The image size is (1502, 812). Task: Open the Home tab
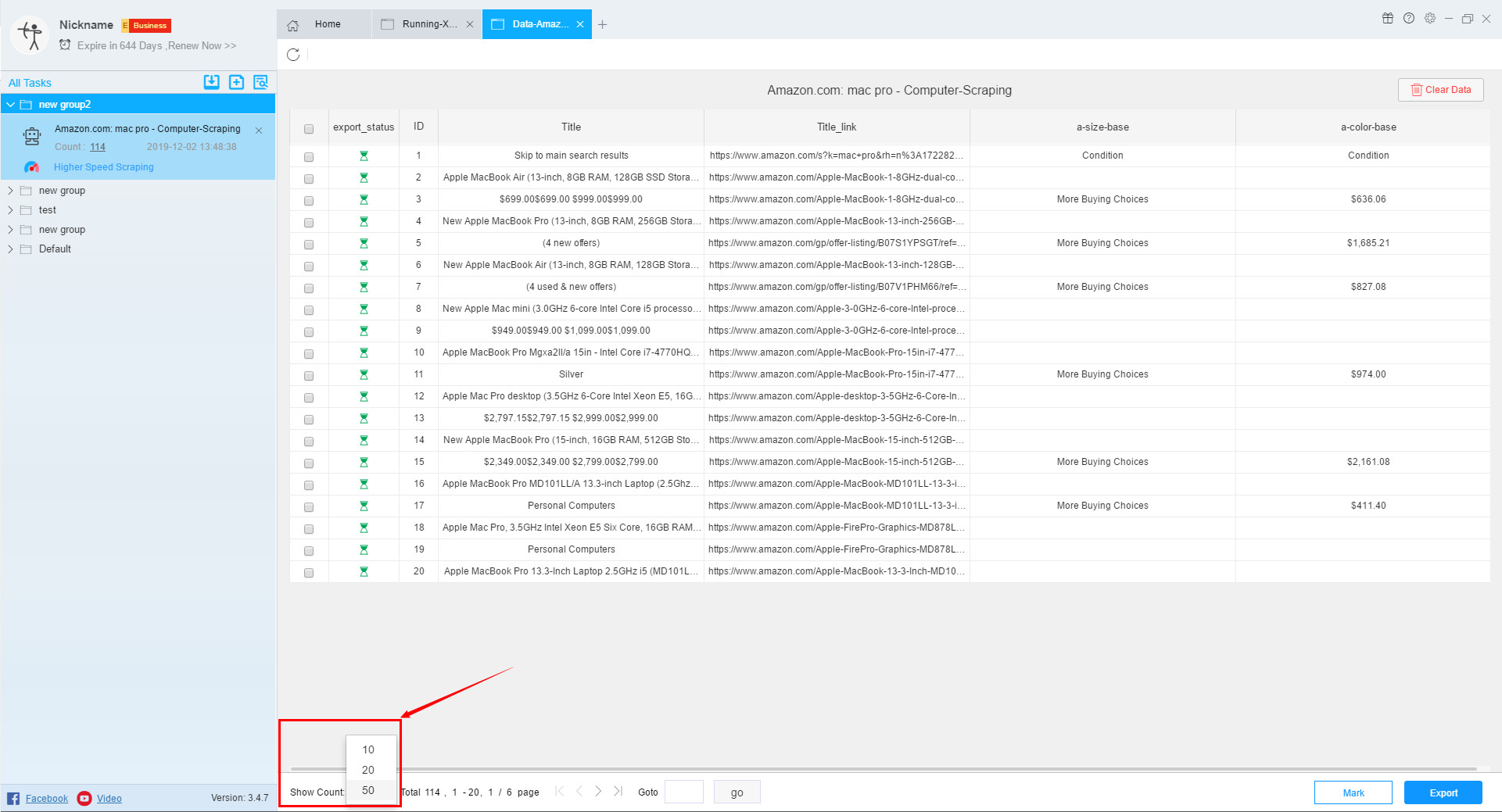pos(327,24)
